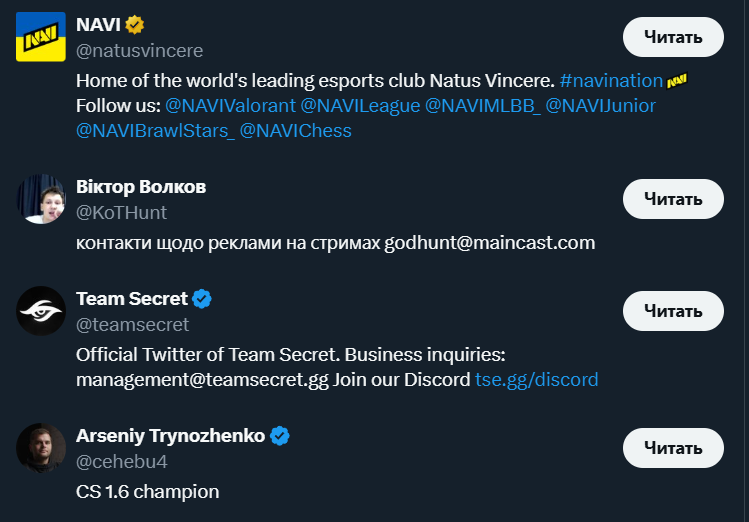Visit @NAVIMLBB_ mention link
The height and width of the screenshot is (522, 749).
click(482, 105)
